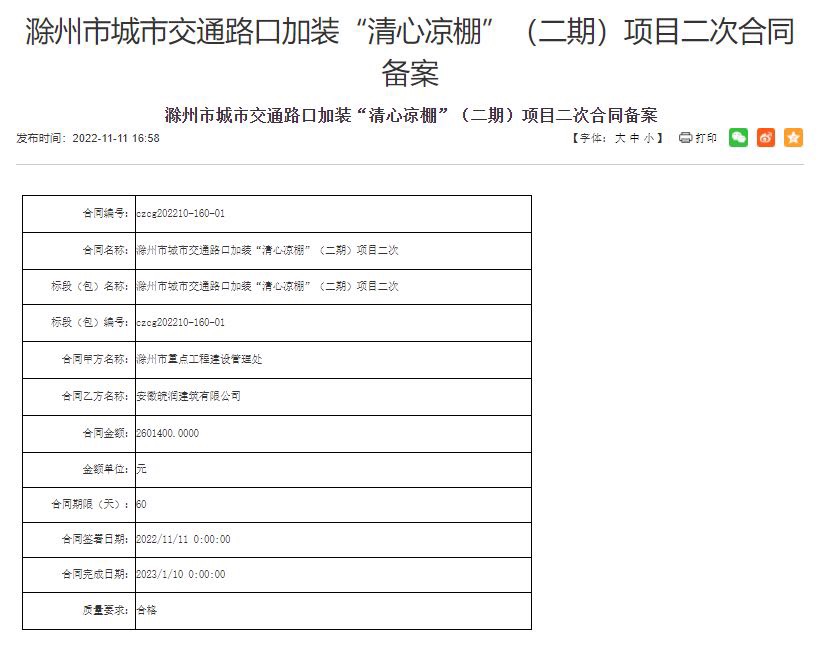Share page via Weibo icon

pyautogui.click(x=766, y=138)
